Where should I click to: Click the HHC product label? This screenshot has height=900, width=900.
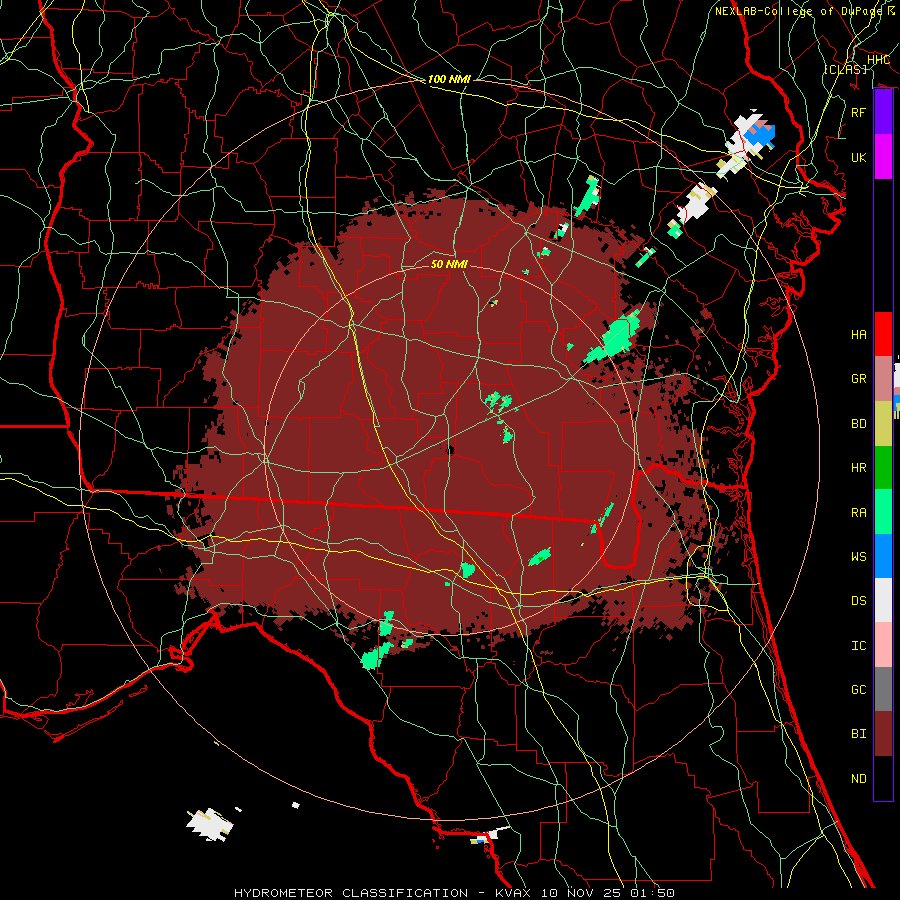[878, 60]
